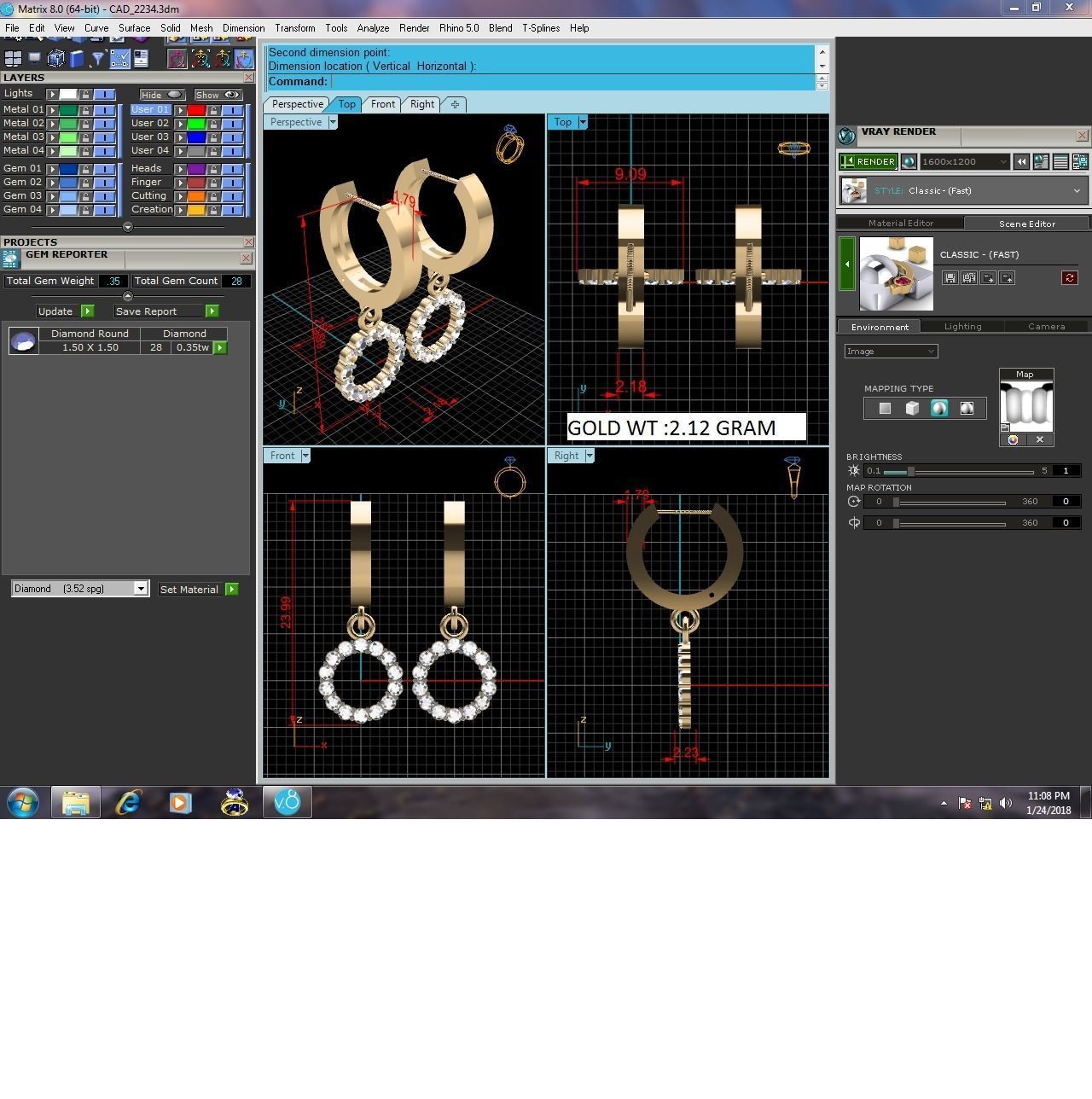Click the Set Material button
This screenshot has width=1092, height=1099.
click(x=198, y=590)
